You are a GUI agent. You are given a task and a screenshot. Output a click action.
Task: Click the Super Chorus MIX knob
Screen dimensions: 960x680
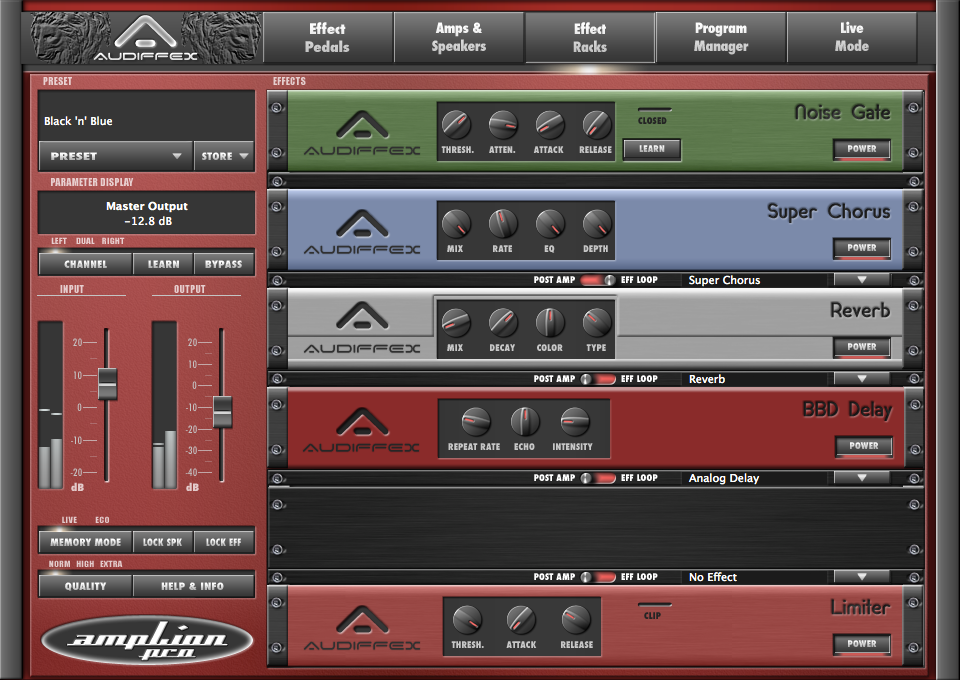tap(456, 224)
